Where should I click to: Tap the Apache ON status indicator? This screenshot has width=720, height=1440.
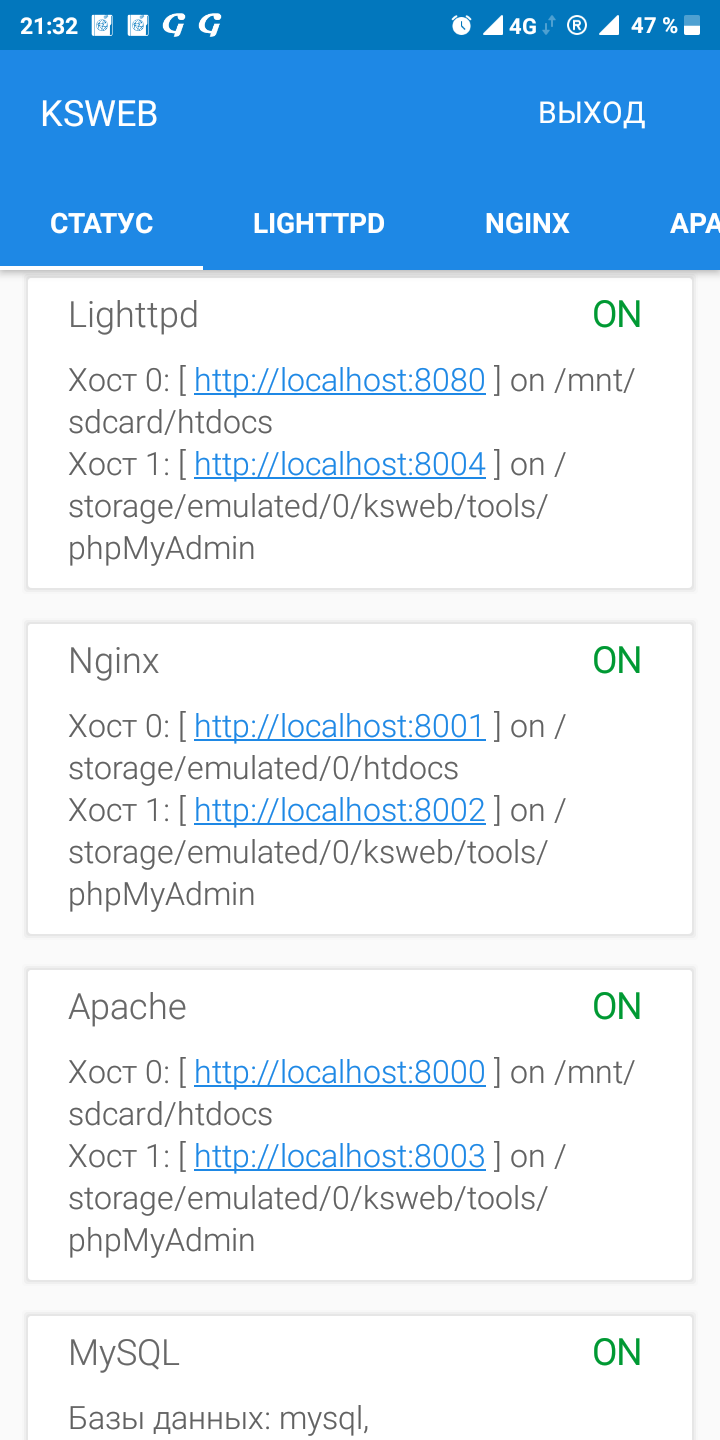[616, 1007]
